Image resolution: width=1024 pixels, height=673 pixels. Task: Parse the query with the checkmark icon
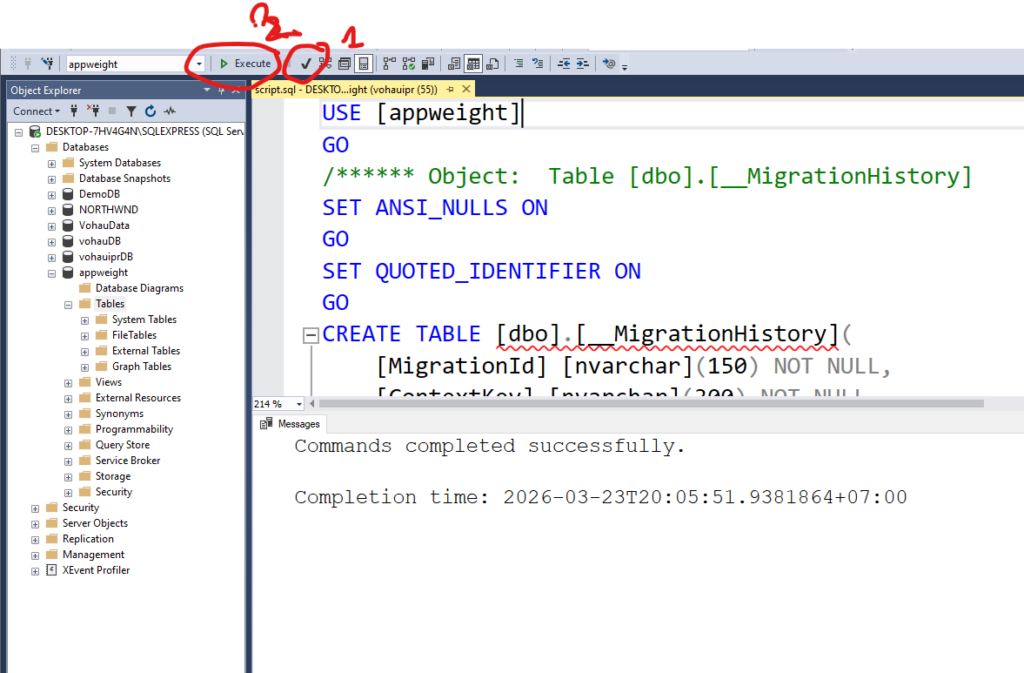306,63
